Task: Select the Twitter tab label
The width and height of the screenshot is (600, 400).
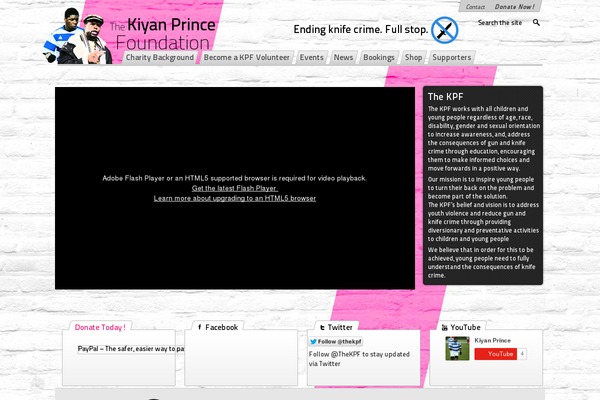Action: click(x=340, y=327)
